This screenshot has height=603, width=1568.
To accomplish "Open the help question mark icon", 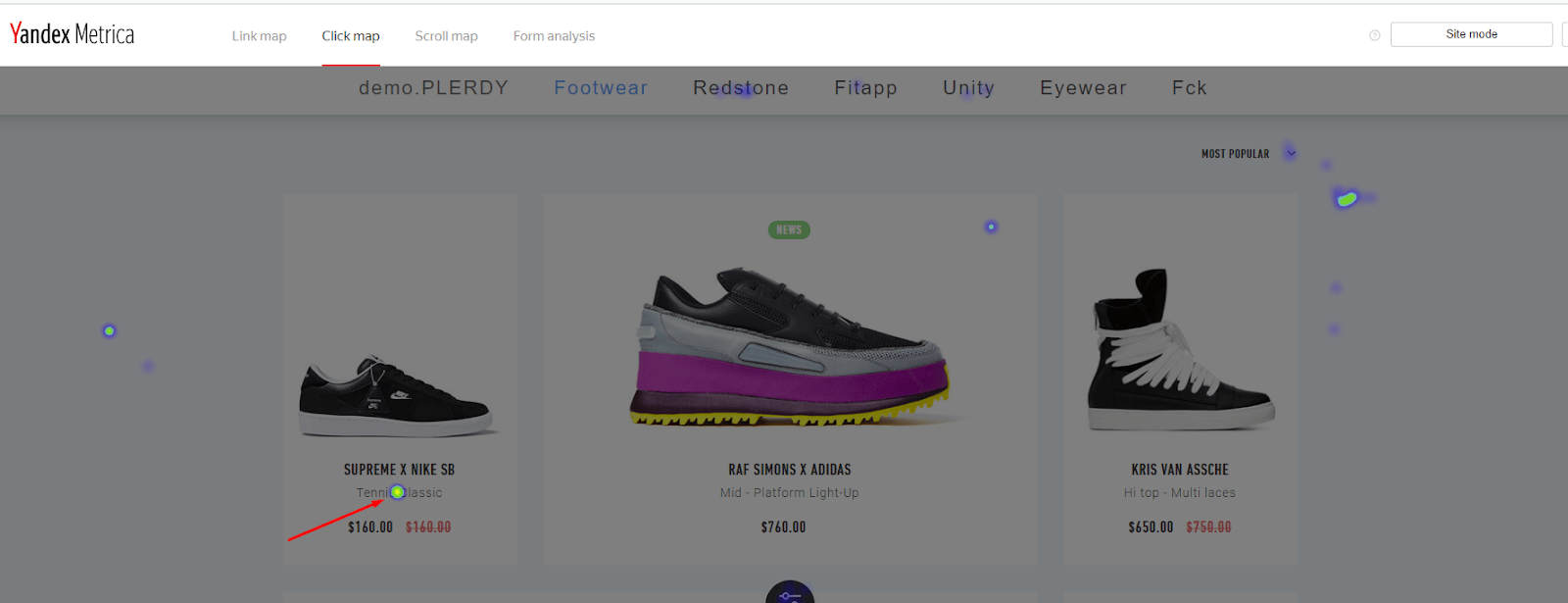I will tap(1374, 35).
